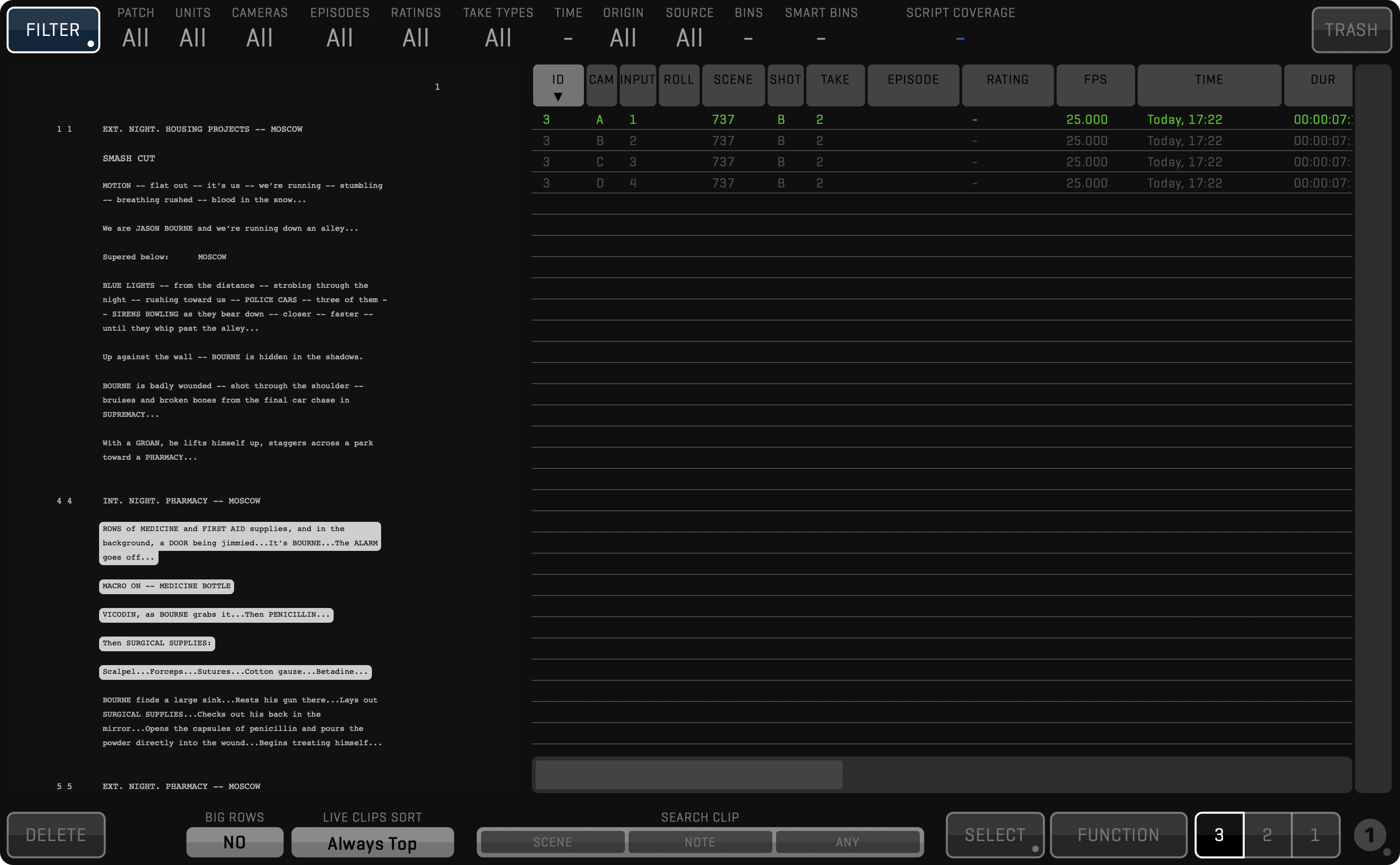This screenshot has width=1400, height=865.
Task: Toggle BIG ROWS setting NO
Action: [234, 842]
